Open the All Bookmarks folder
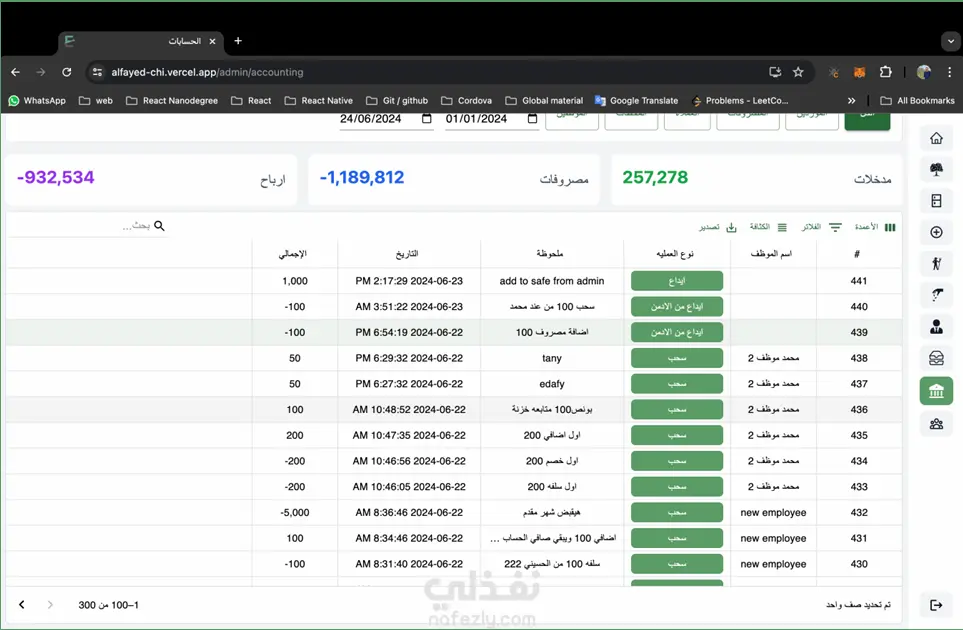This screenshot has height=630, width=963. click(x=918, y=101)
